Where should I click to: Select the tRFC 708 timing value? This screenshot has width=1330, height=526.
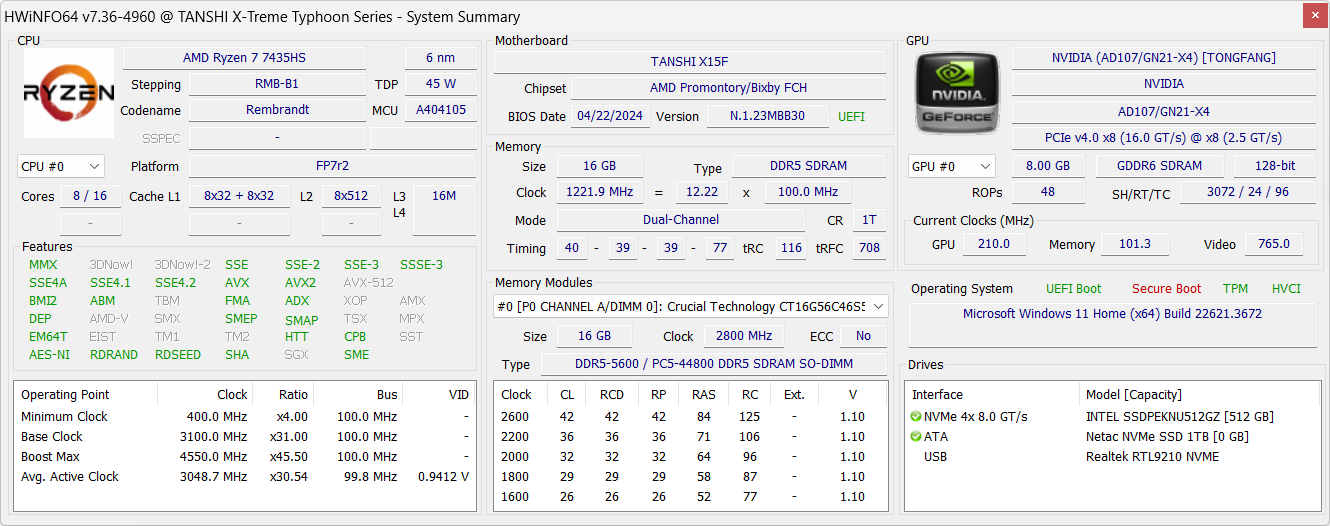click(x=869, y=248)
